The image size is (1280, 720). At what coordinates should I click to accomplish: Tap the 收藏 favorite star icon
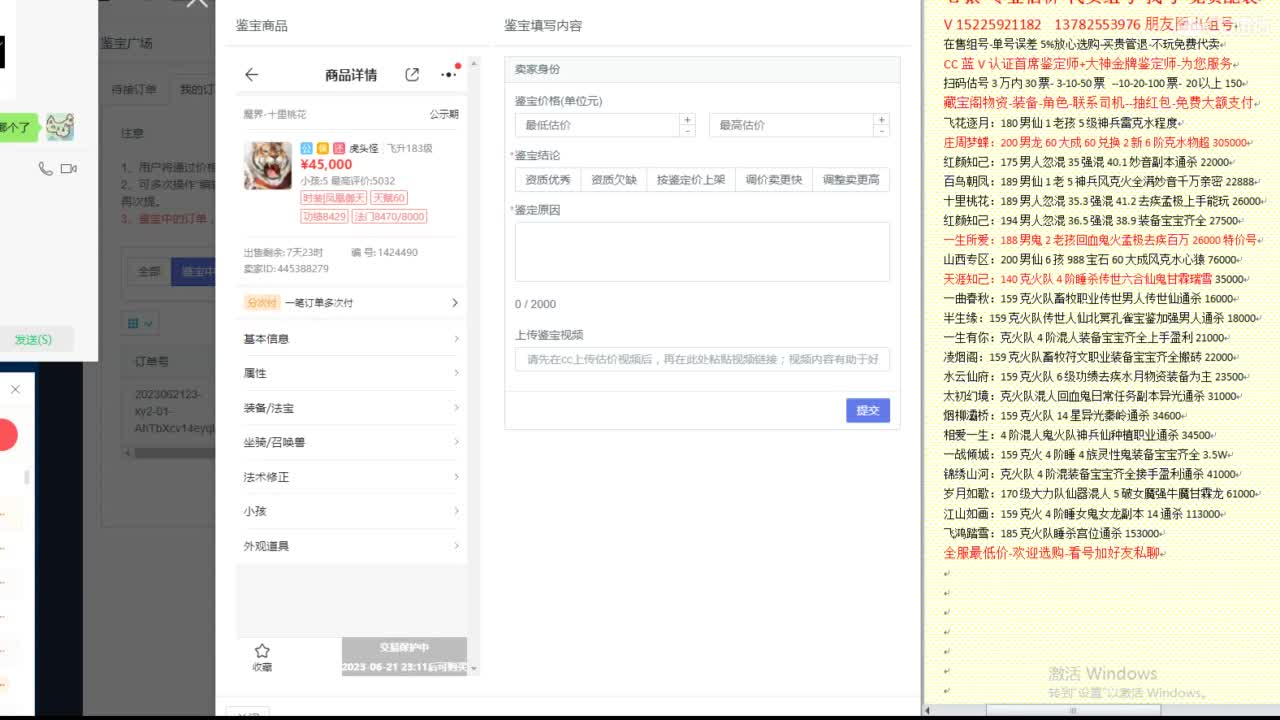tap(262, 650)
